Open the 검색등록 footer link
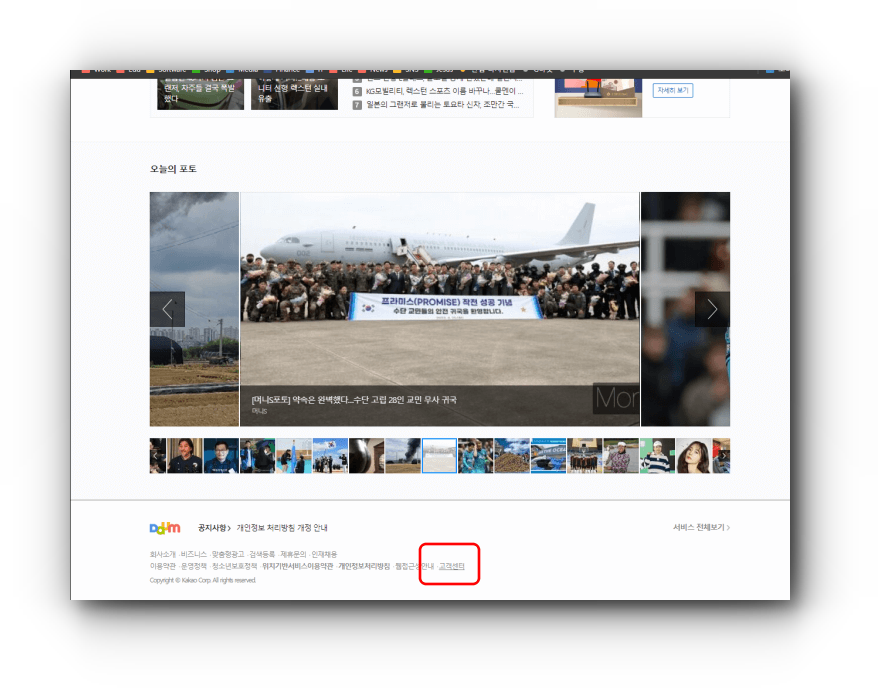This screenshot has width=878, height=688. coord(262,554)
